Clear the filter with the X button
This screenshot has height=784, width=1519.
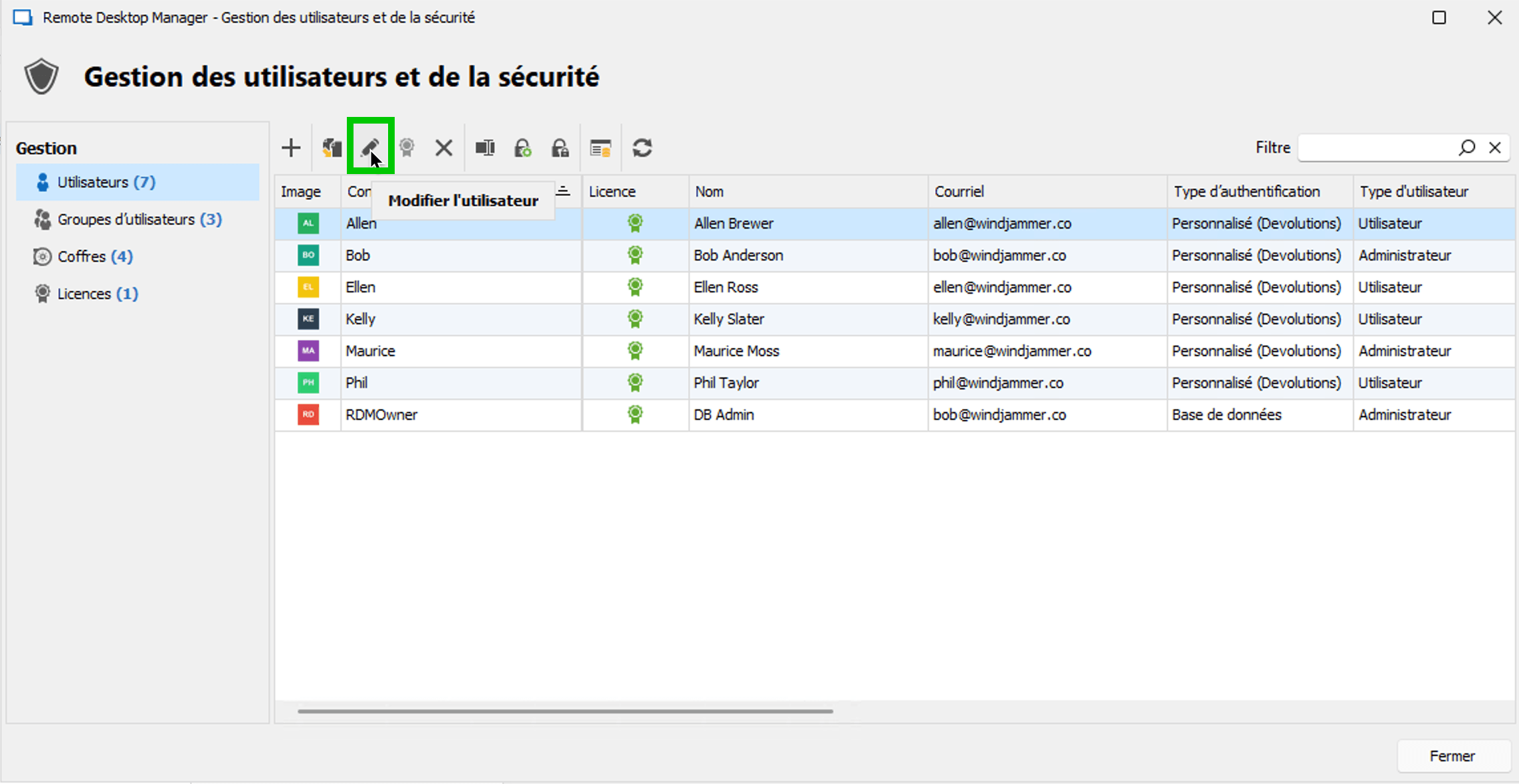[1495, 147]
